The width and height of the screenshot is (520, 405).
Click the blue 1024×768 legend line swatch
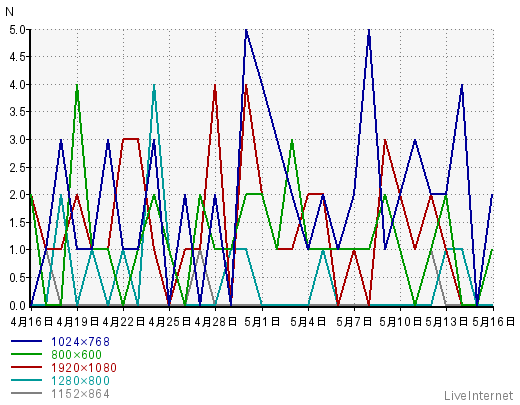26,341
